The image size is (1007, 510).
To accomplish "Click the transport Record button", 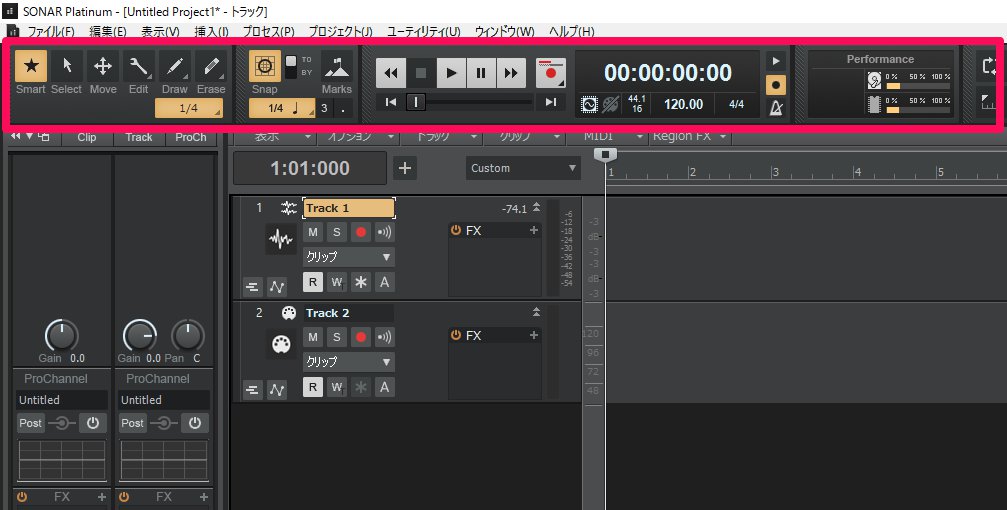I will [x=551, y=73].
